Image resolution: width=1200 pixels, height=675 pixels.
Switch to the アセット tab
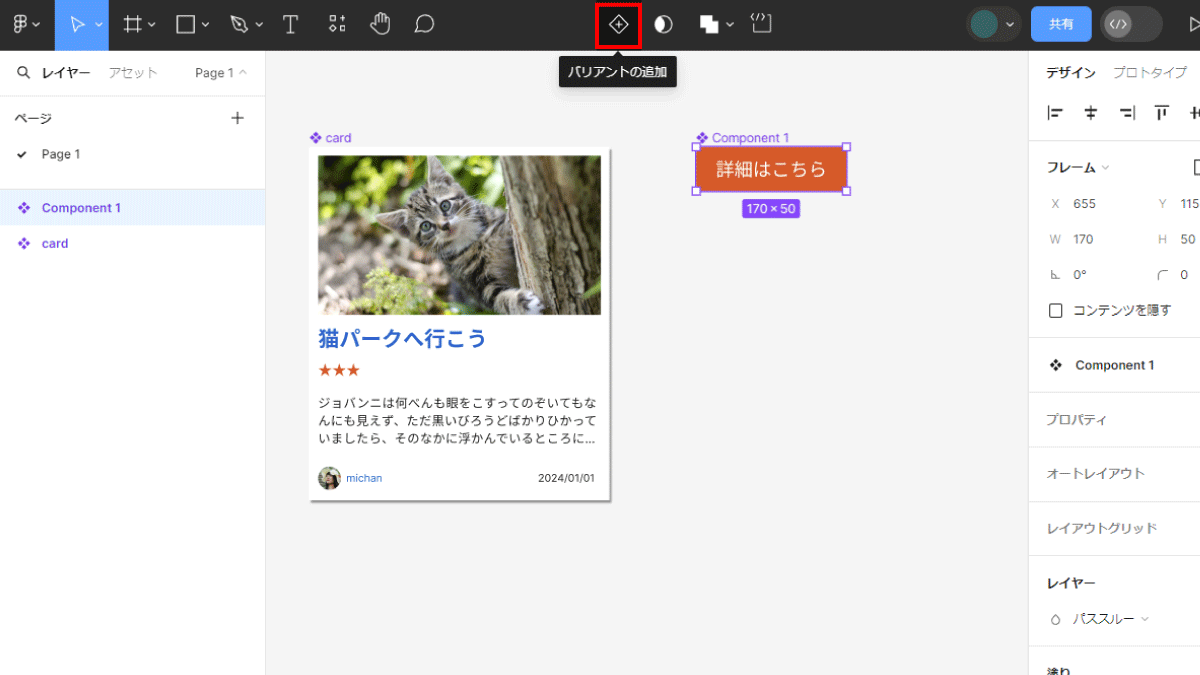tap(133, 73)
